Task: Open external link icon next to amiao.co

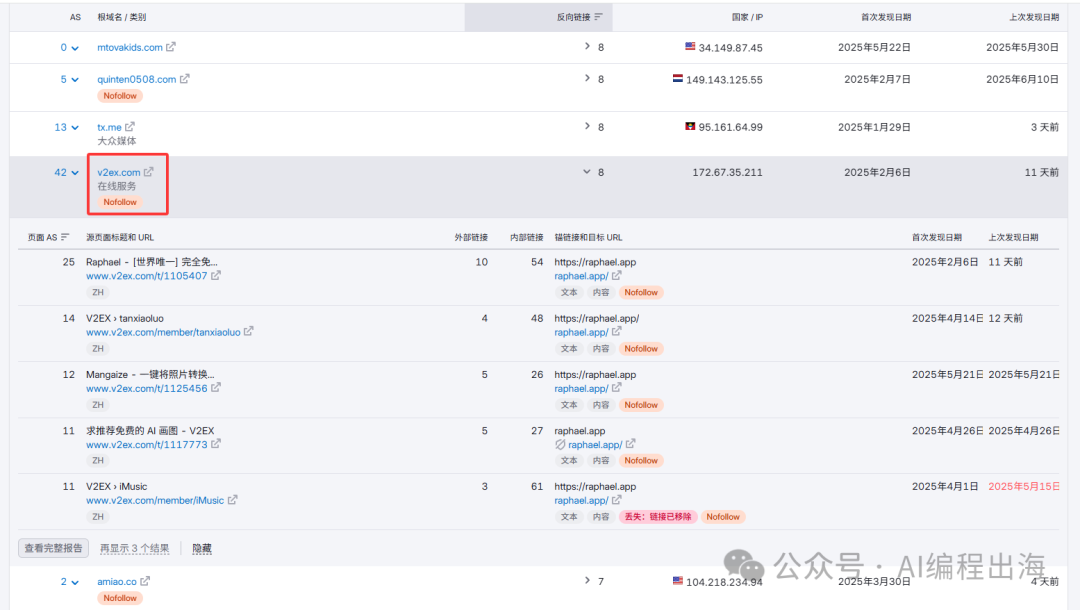Action: pyautogui.click(x=145, y=581)
